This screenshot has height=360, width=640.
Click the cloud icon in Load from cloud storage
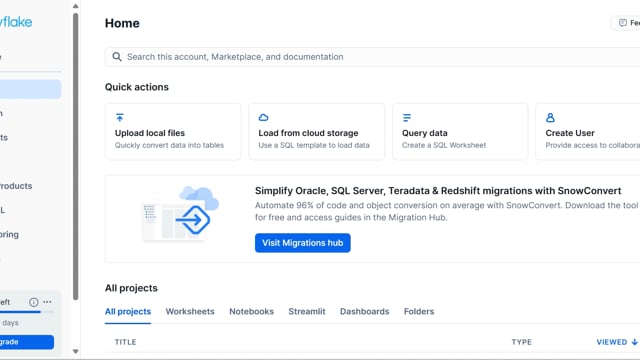(x=263, y=118)
